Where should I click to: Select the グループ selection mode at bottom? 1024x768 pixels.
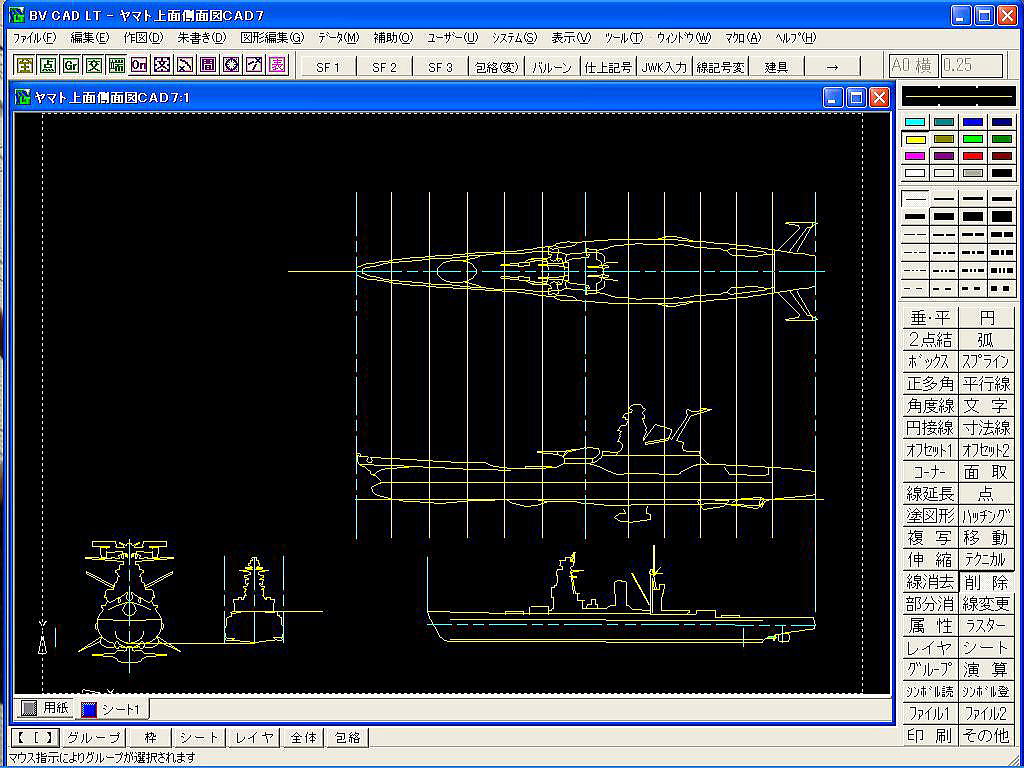pyautogui.click(x=93, y=738)
